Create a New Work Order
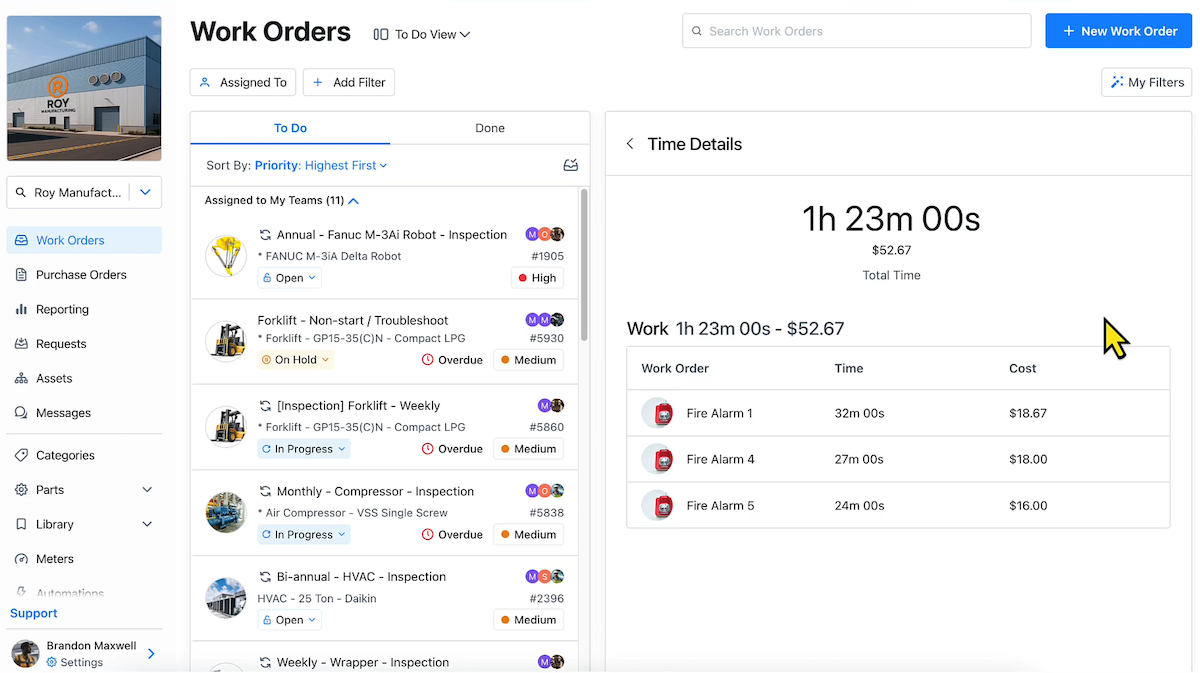The width and height of the screenshot is (1200, 673). [x=1118, y=31]
